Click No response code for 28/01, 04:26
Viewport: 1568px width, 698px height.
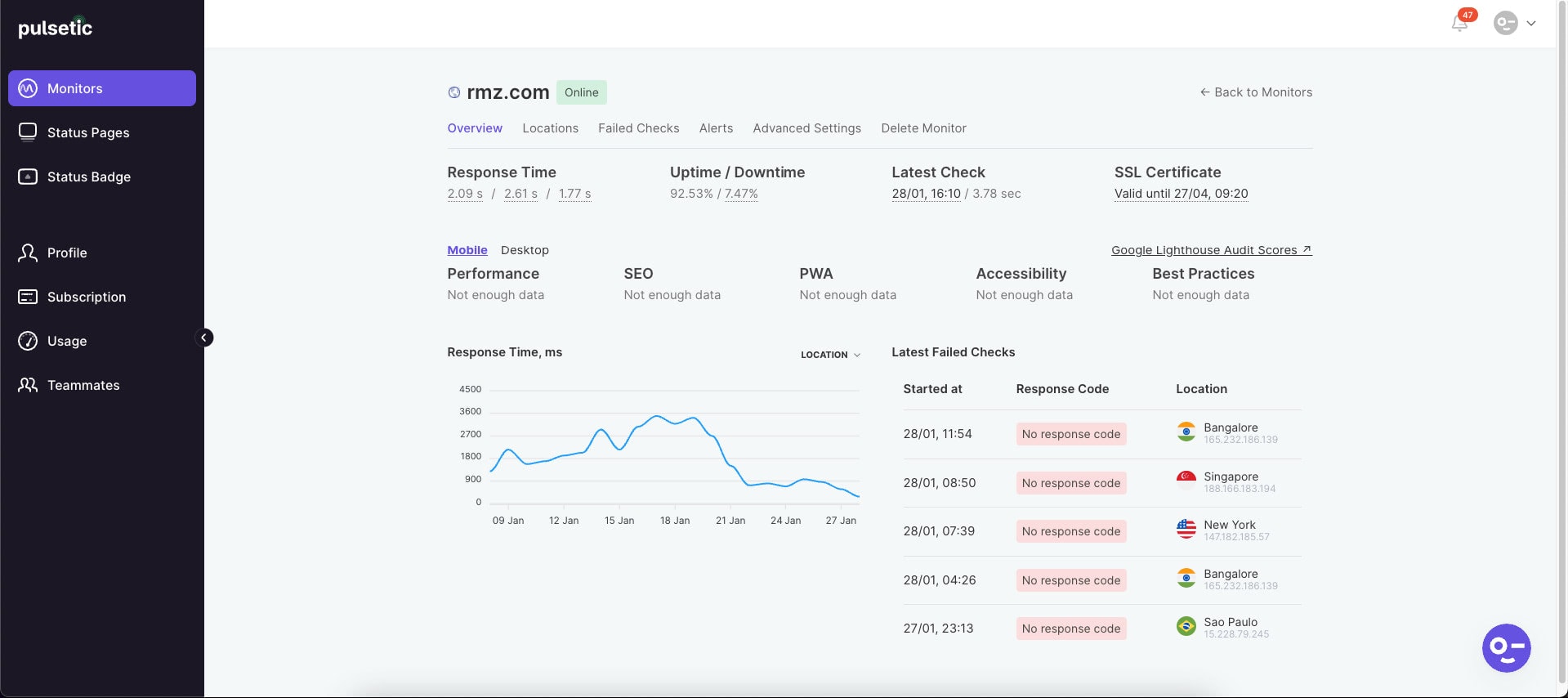coord(1071,580)
